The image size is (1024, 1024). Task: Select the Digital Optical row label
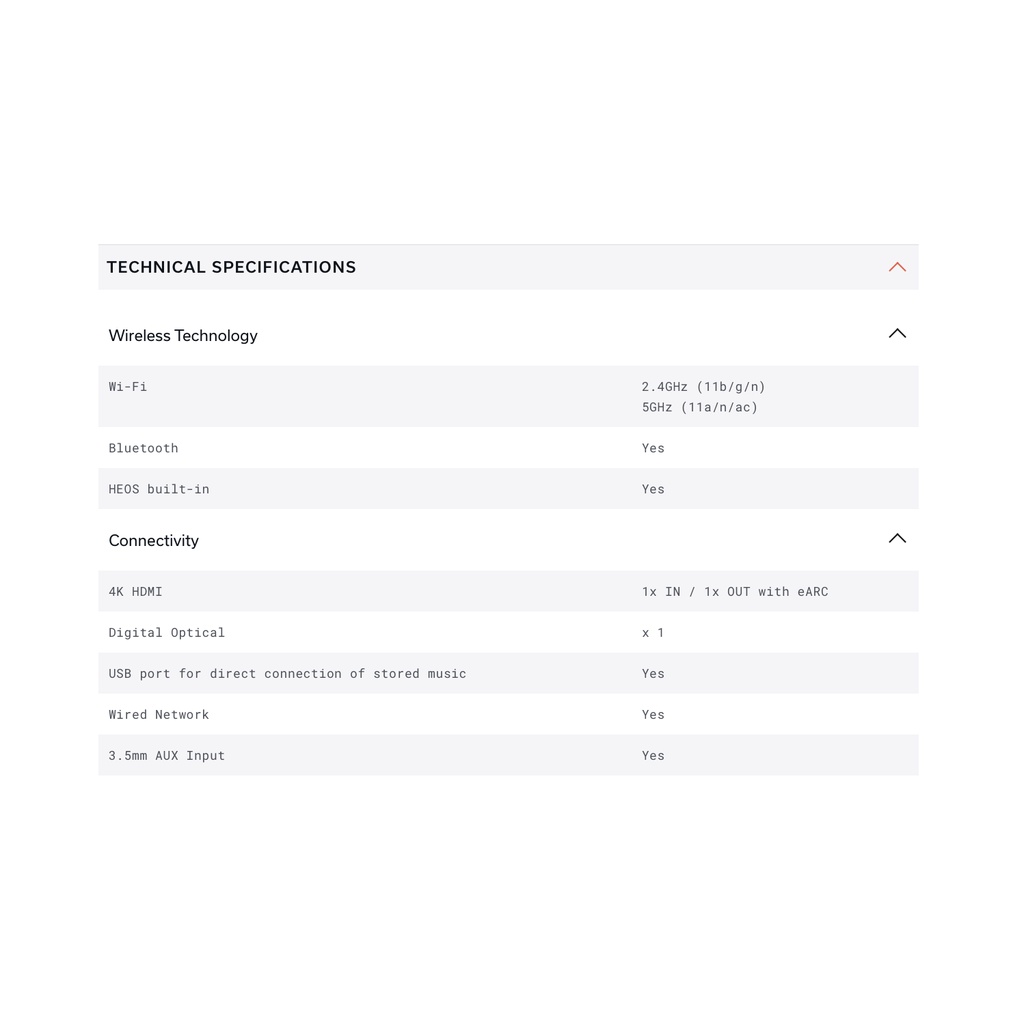click(x=167, y=633)
